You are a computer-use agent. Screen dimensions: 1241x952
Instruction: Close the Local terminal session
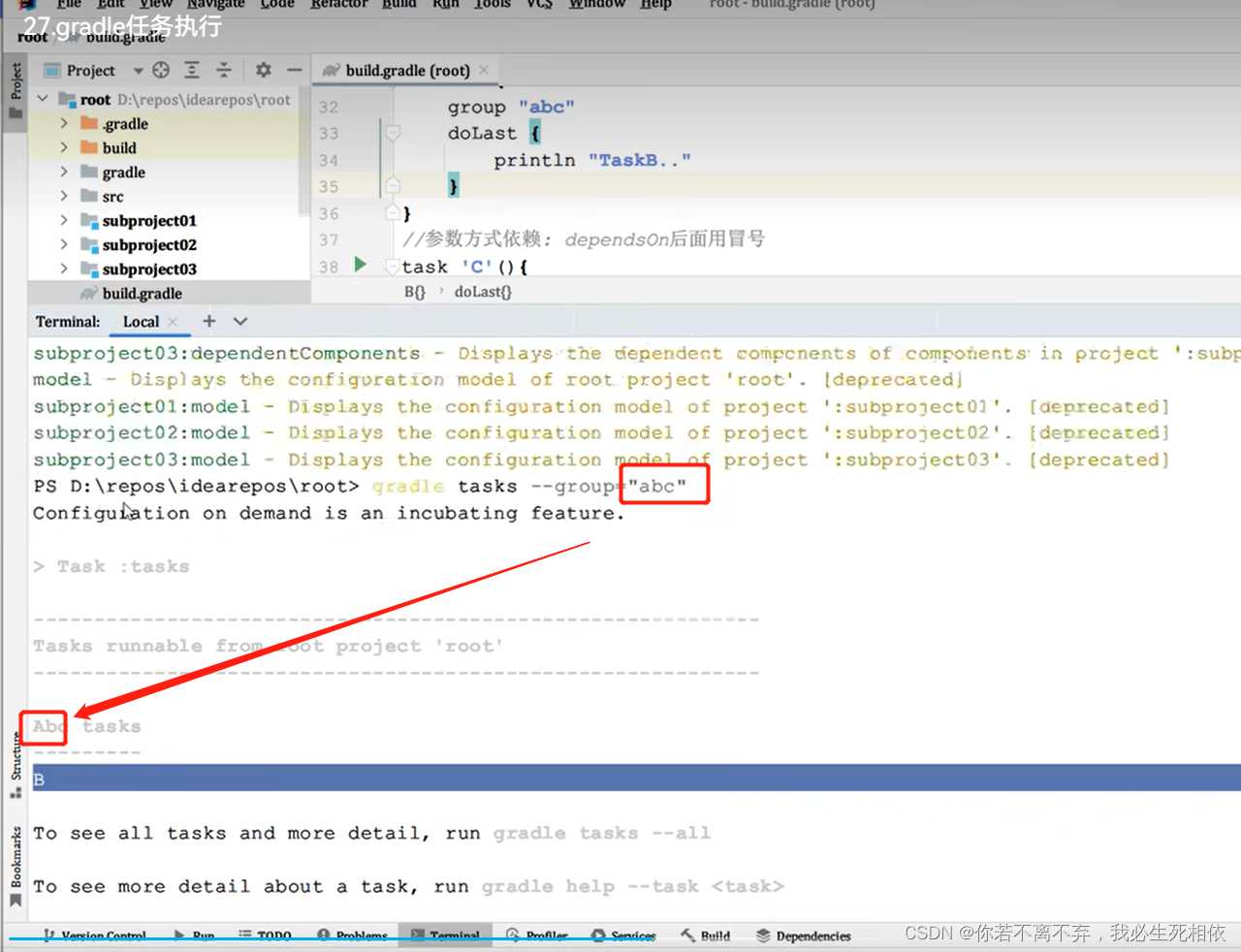coord(173,322)
